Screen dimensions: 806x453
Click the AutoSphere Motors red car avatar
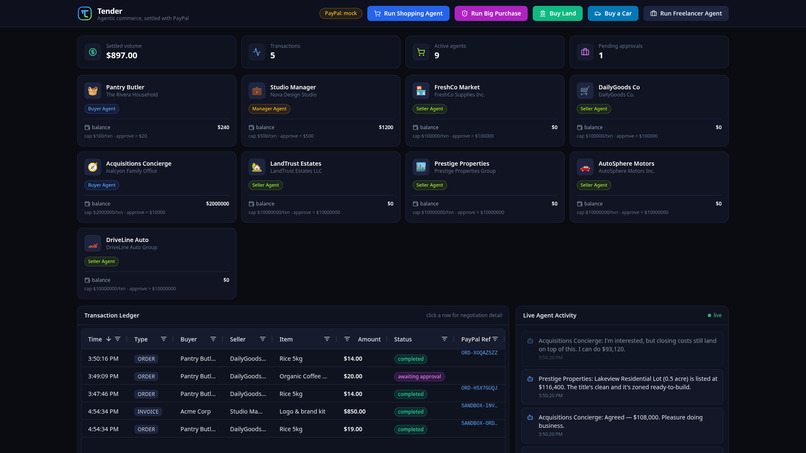point(585,167)
